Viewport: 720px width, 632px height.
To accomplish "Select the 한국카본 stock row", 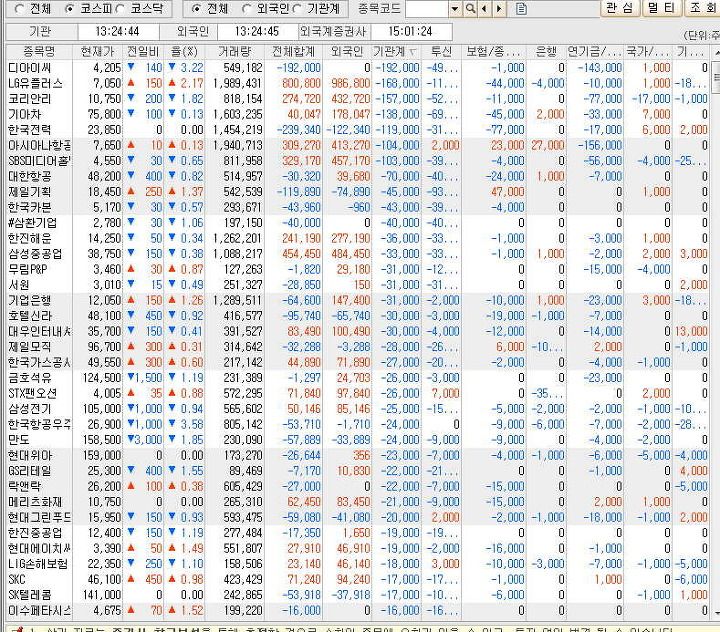I will 358,208.
